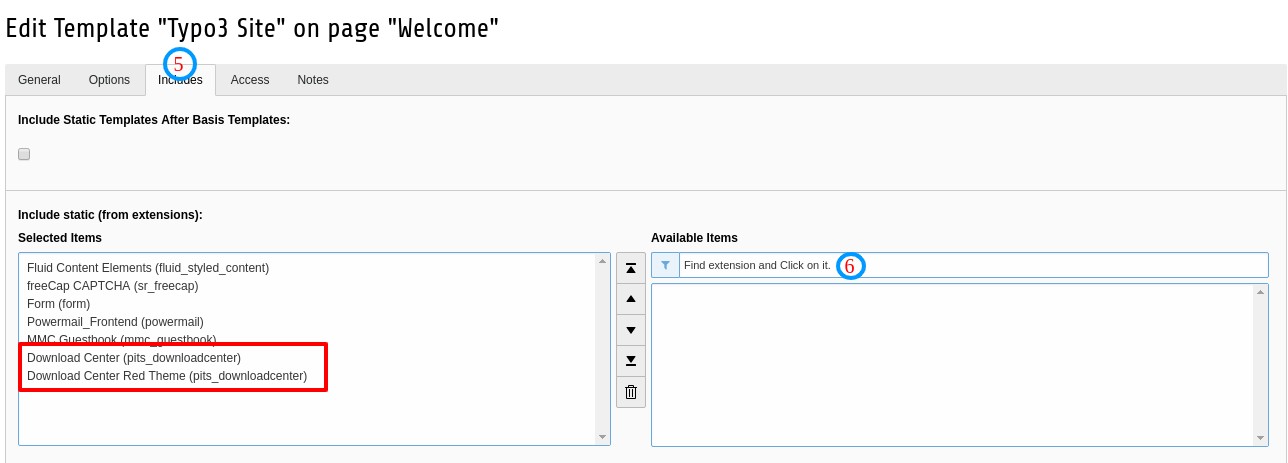Screen dimensions: 1288x463
Task: Click Selected Items list scrollbar down arrow
Action: (602, 437)
